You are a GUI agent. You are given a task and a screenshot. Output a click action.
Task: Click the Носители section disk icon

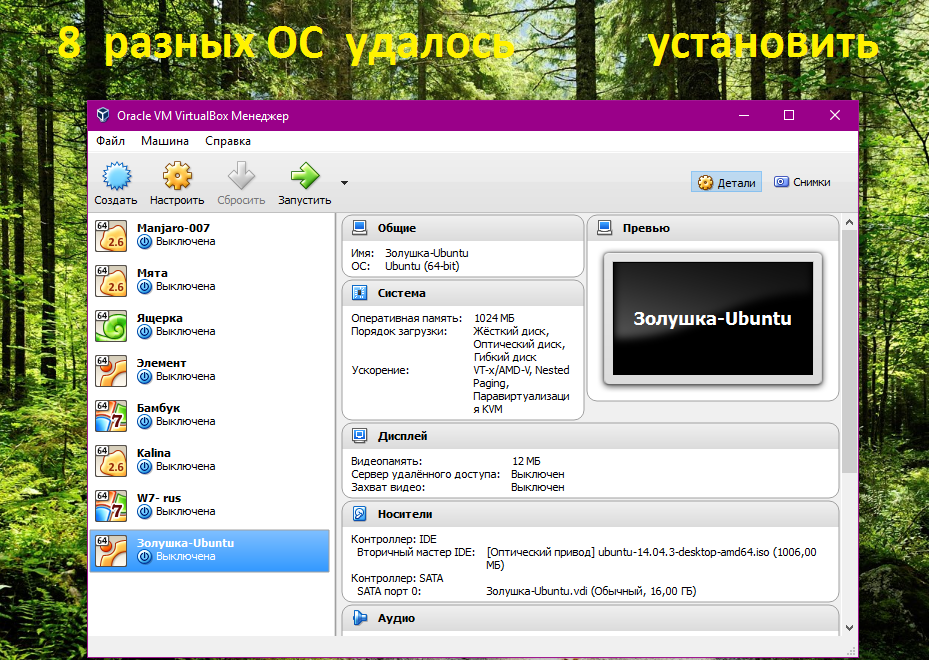(x=360, y=514)
